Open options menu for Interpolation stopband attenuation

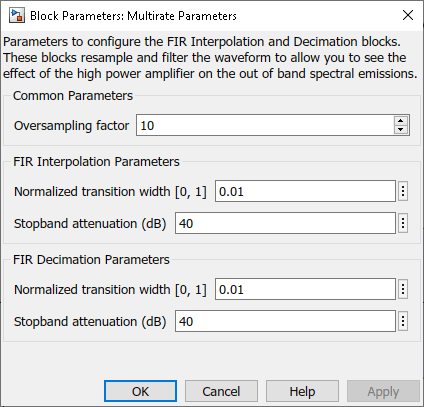coord(403,223)
